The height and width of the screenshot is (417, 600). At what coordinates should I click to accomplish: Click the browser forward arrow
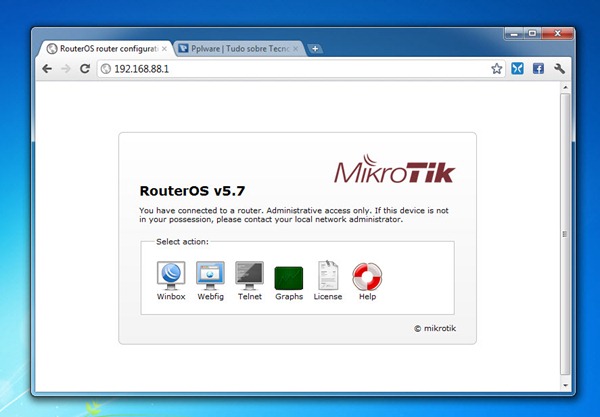(66, 69)
